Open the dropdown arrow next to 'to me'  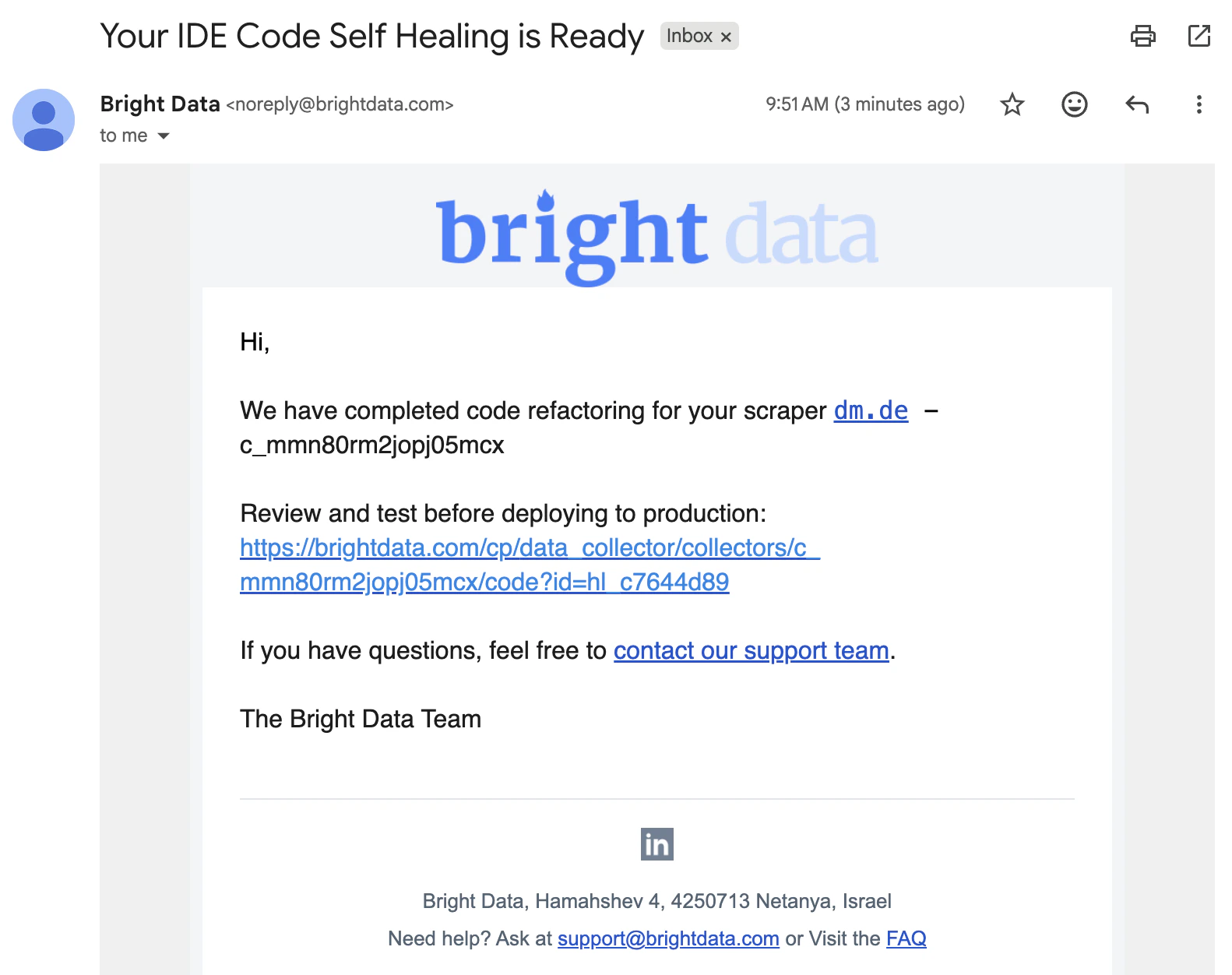coord(164,135)
